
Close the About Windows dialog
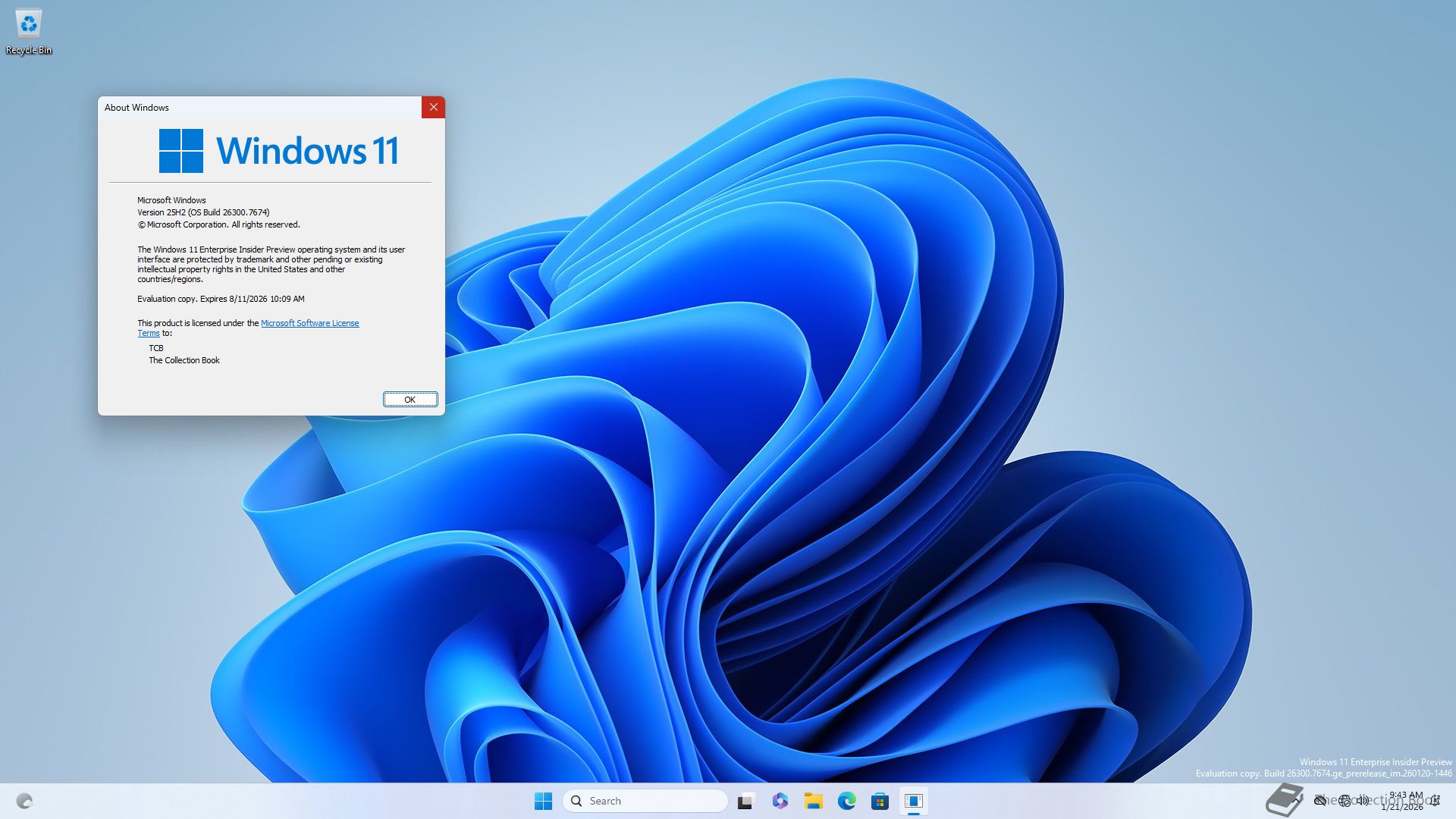[433, 107]
